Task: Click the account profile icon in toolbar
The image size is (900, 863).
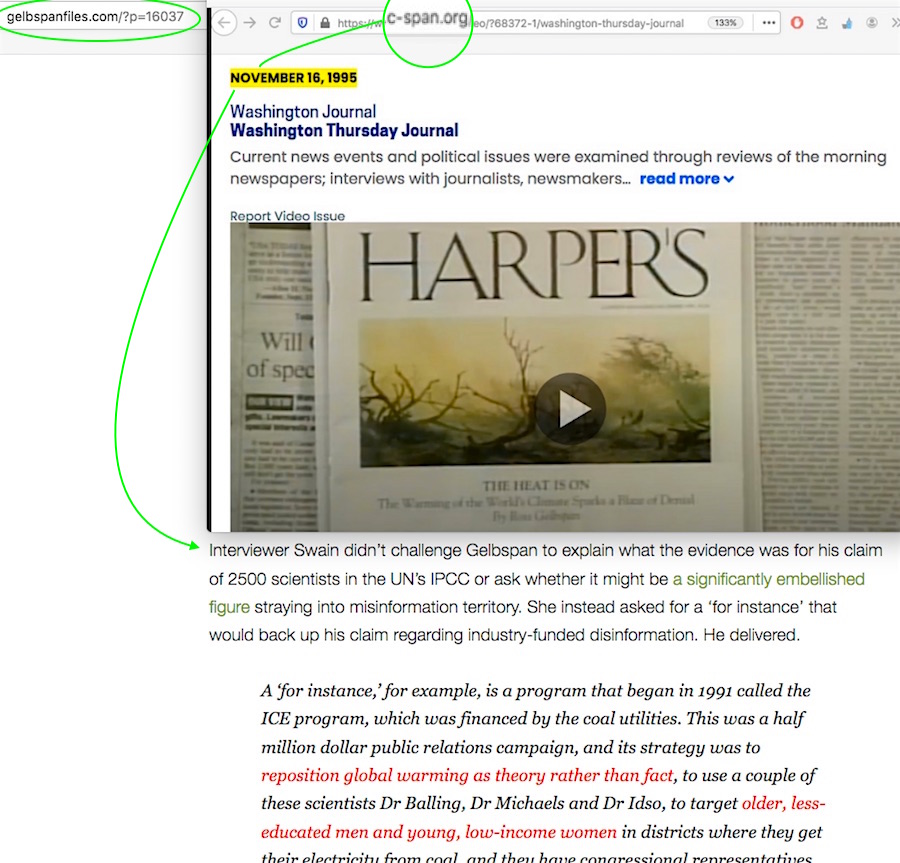Action: (x=872, y=23)
